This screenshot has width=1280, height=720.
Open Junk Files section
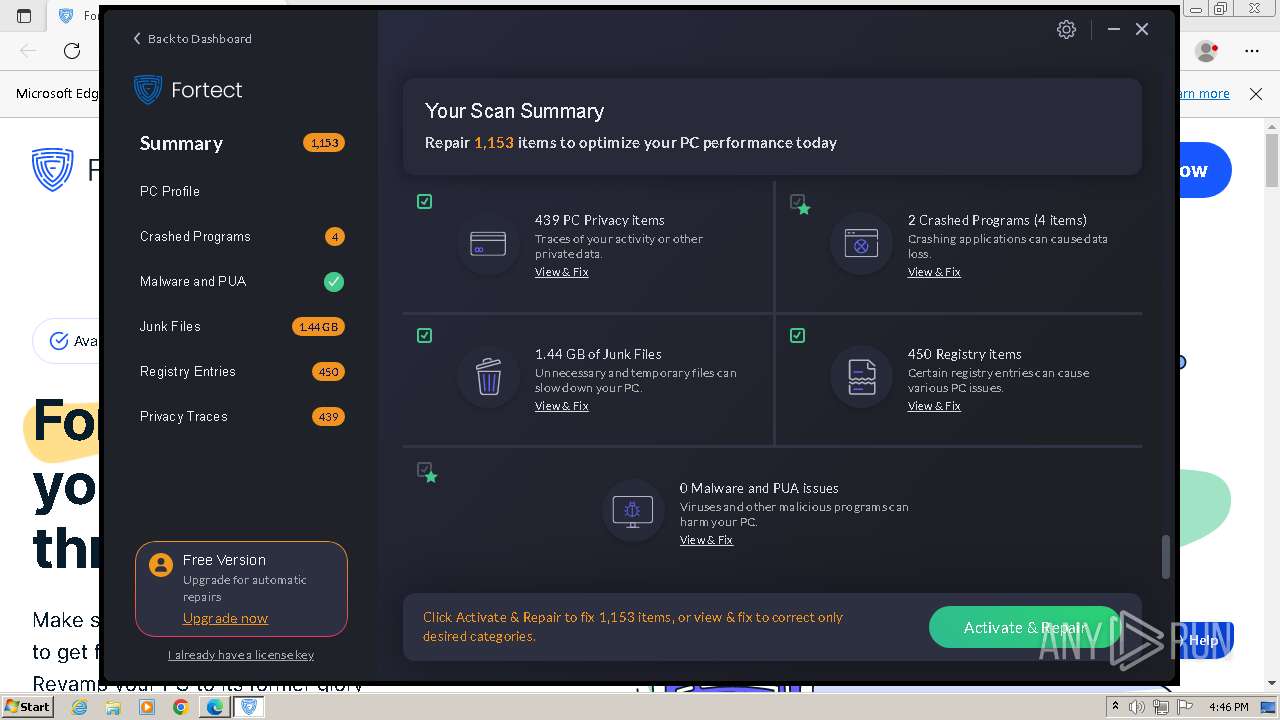170,327
